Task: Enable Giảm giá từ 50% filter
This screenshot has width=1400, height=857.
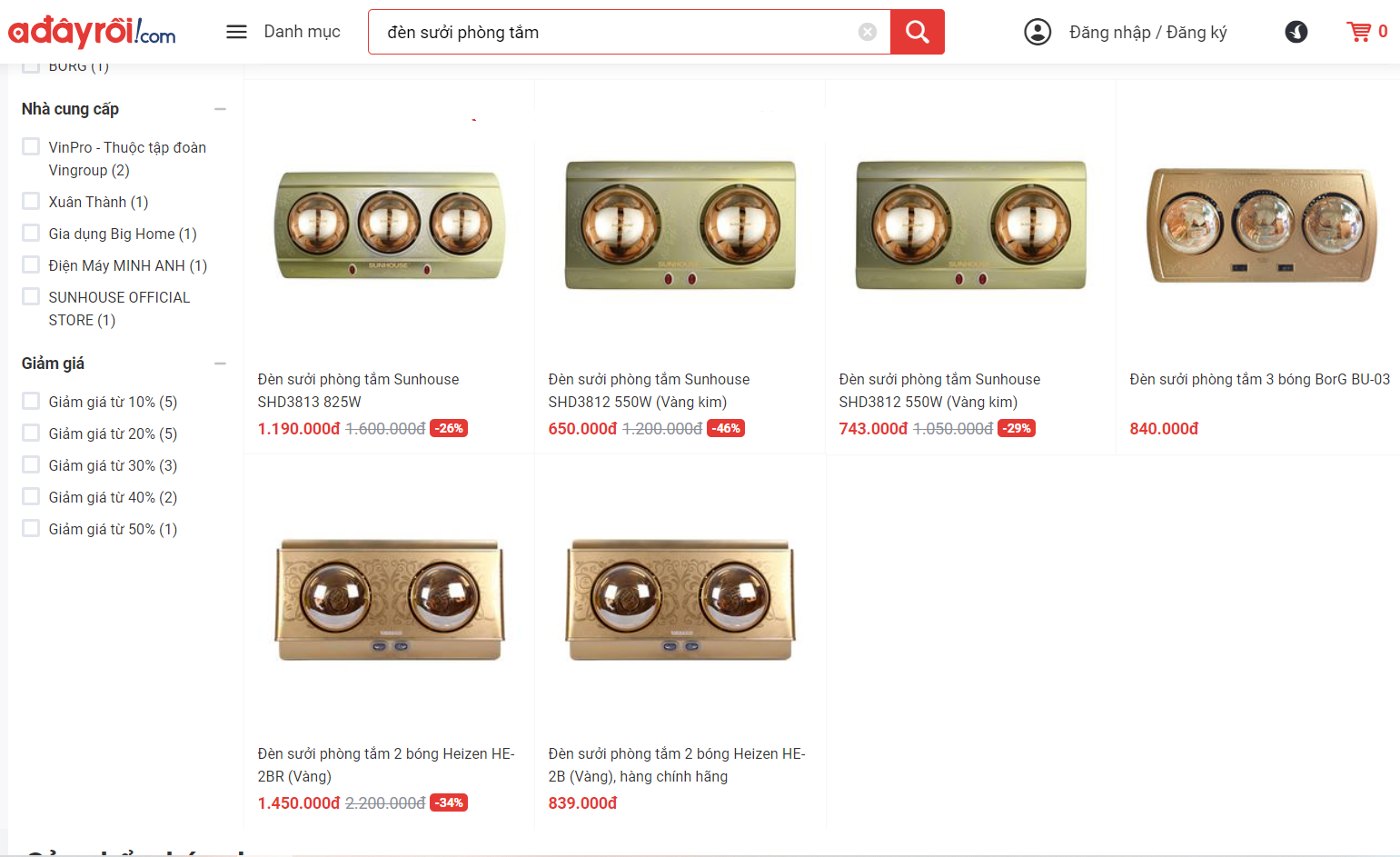Action: 31,528
